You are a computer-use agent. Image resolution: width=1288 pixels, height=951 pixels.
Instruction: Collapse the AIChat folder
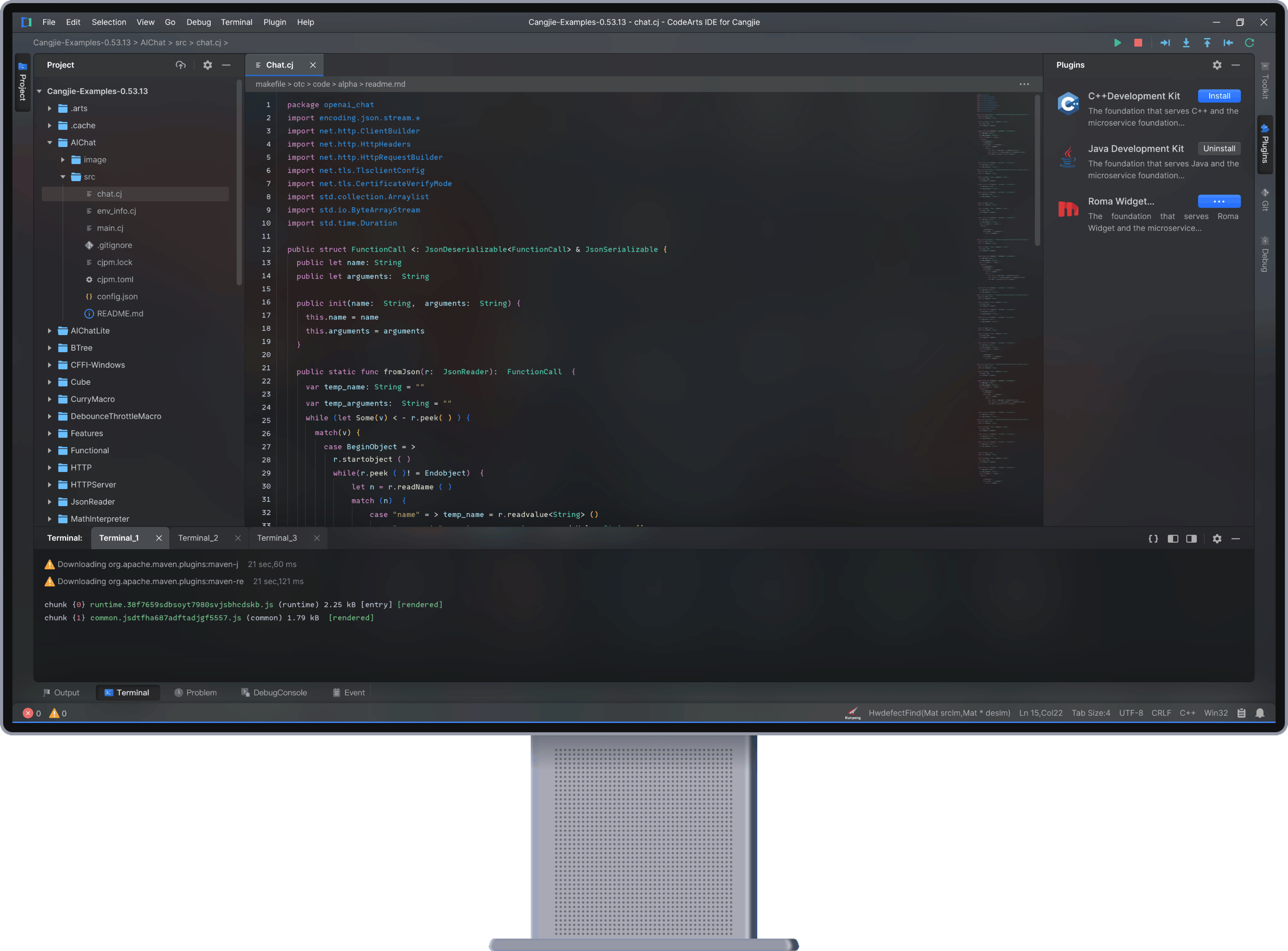coord(50,143)
